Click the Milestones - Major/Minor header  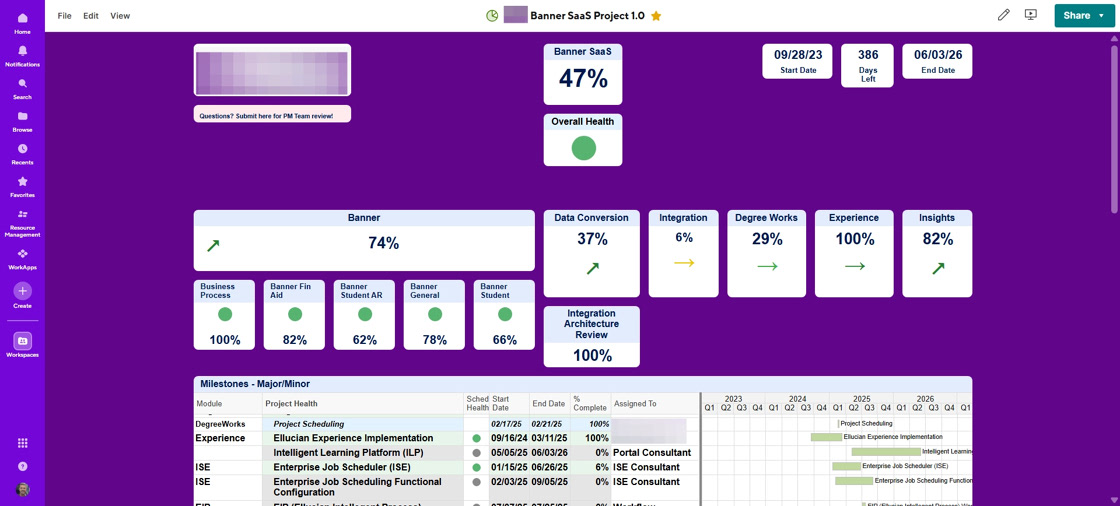click(583, 384)
